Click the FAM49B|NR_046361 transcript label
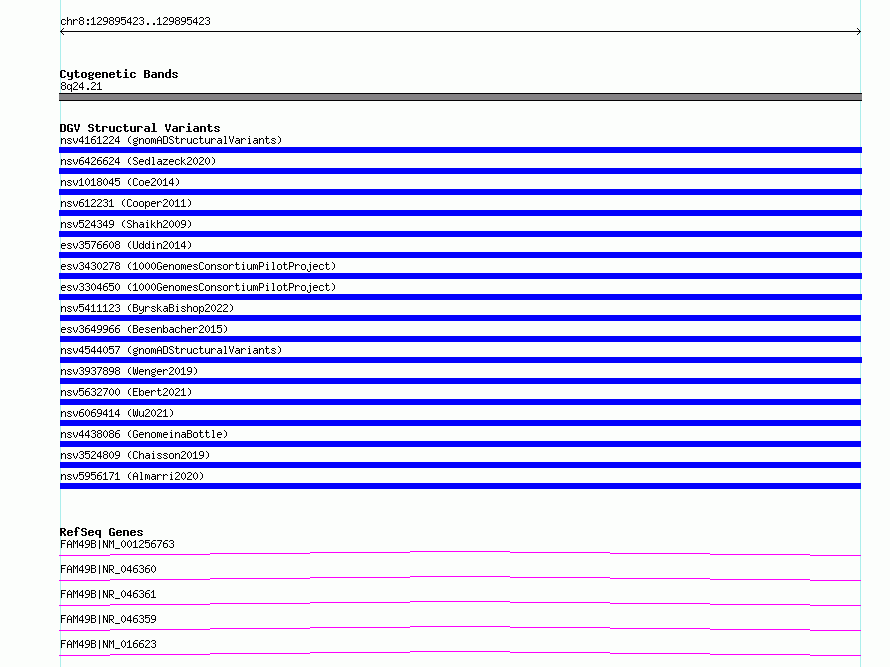 (x=108, y=594)
